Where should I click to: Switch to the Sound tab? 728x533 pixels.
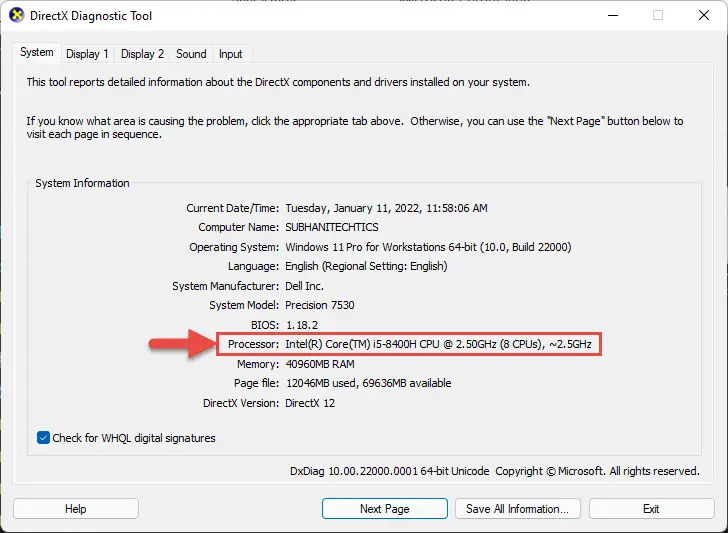191,54
